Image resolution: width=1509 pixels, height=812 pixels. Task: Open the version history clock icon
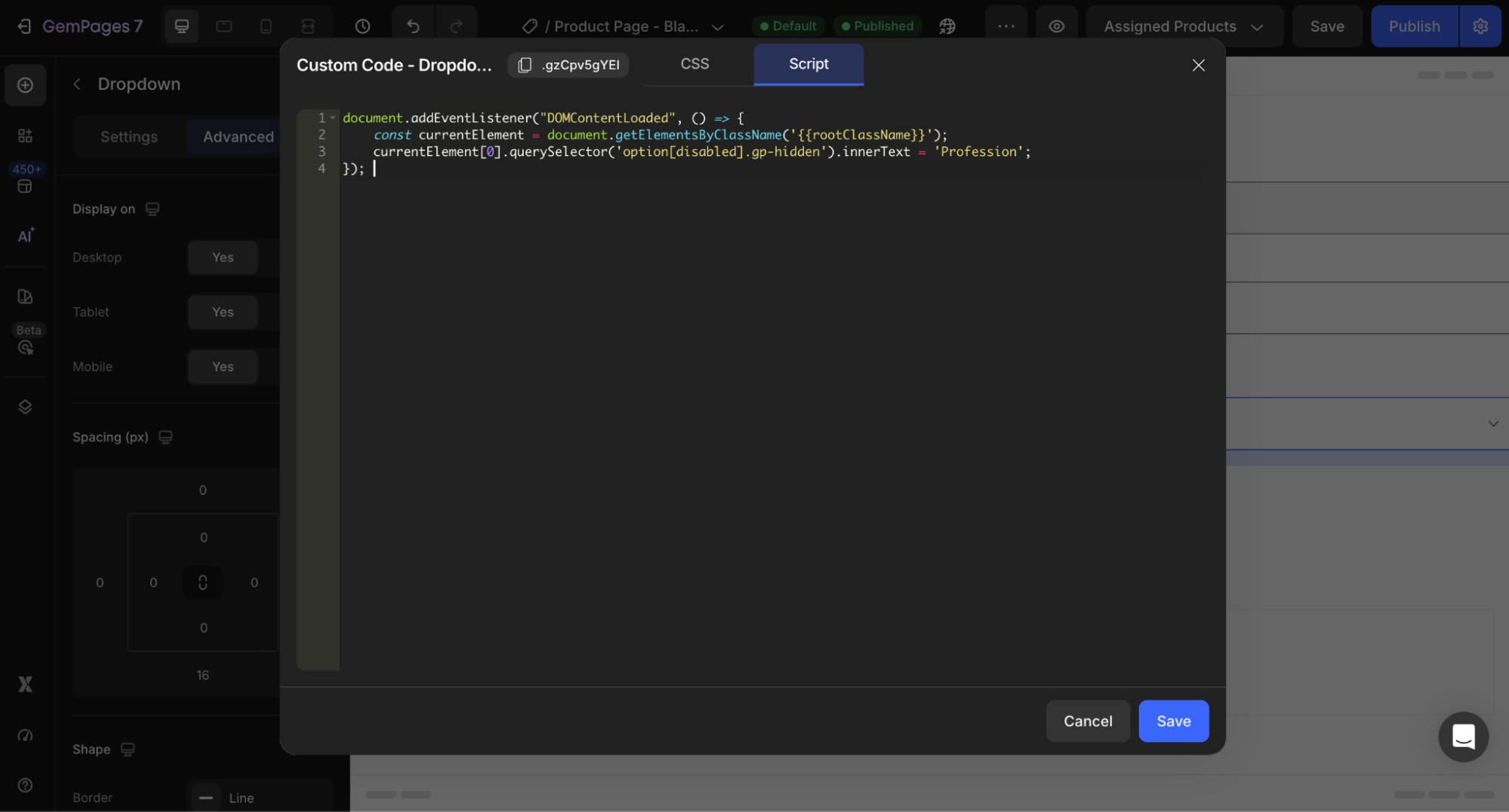click(362, 26)
